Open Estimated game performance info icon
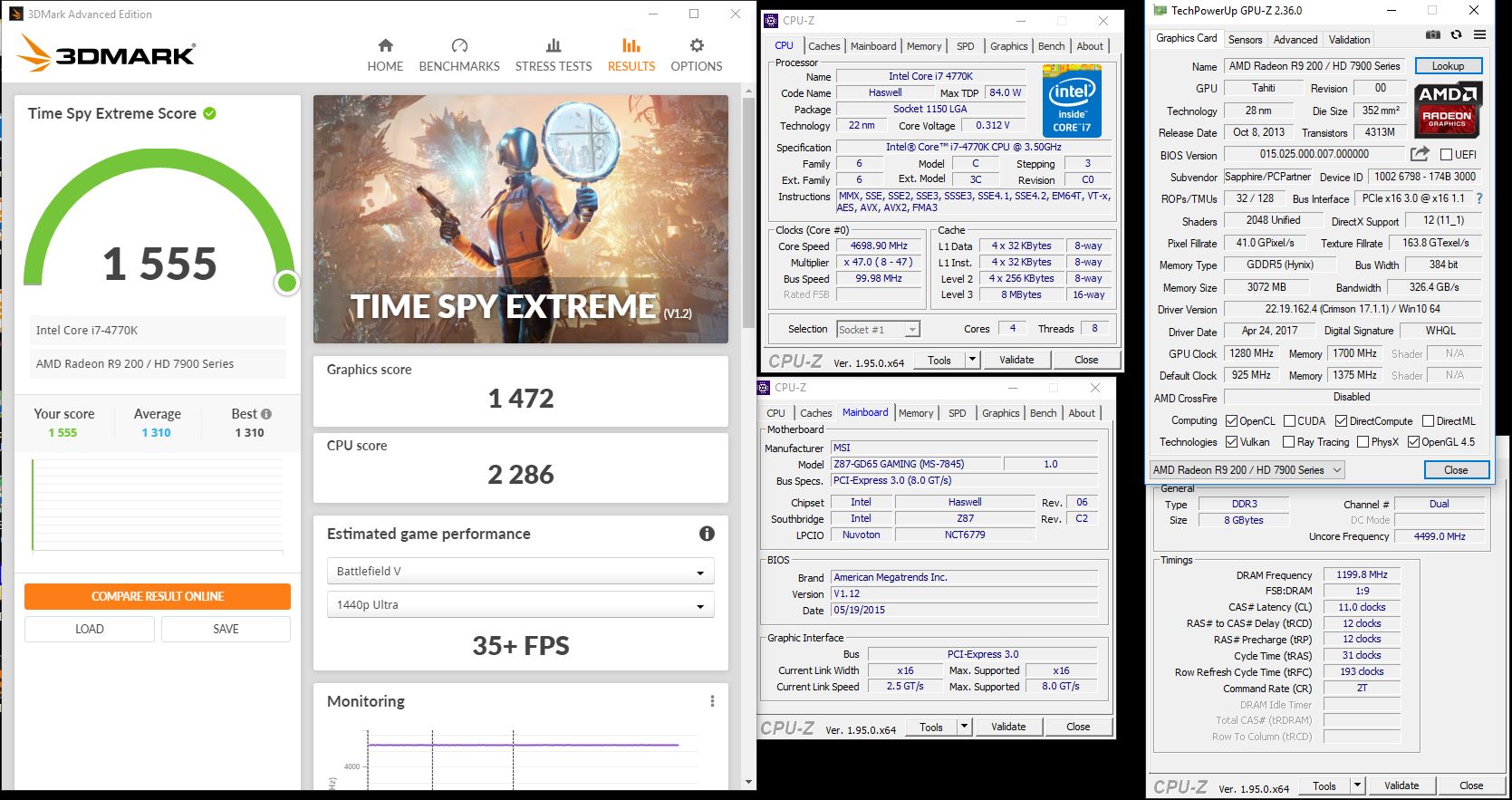This screenshot has height=800, width=1512. [707, 534]
